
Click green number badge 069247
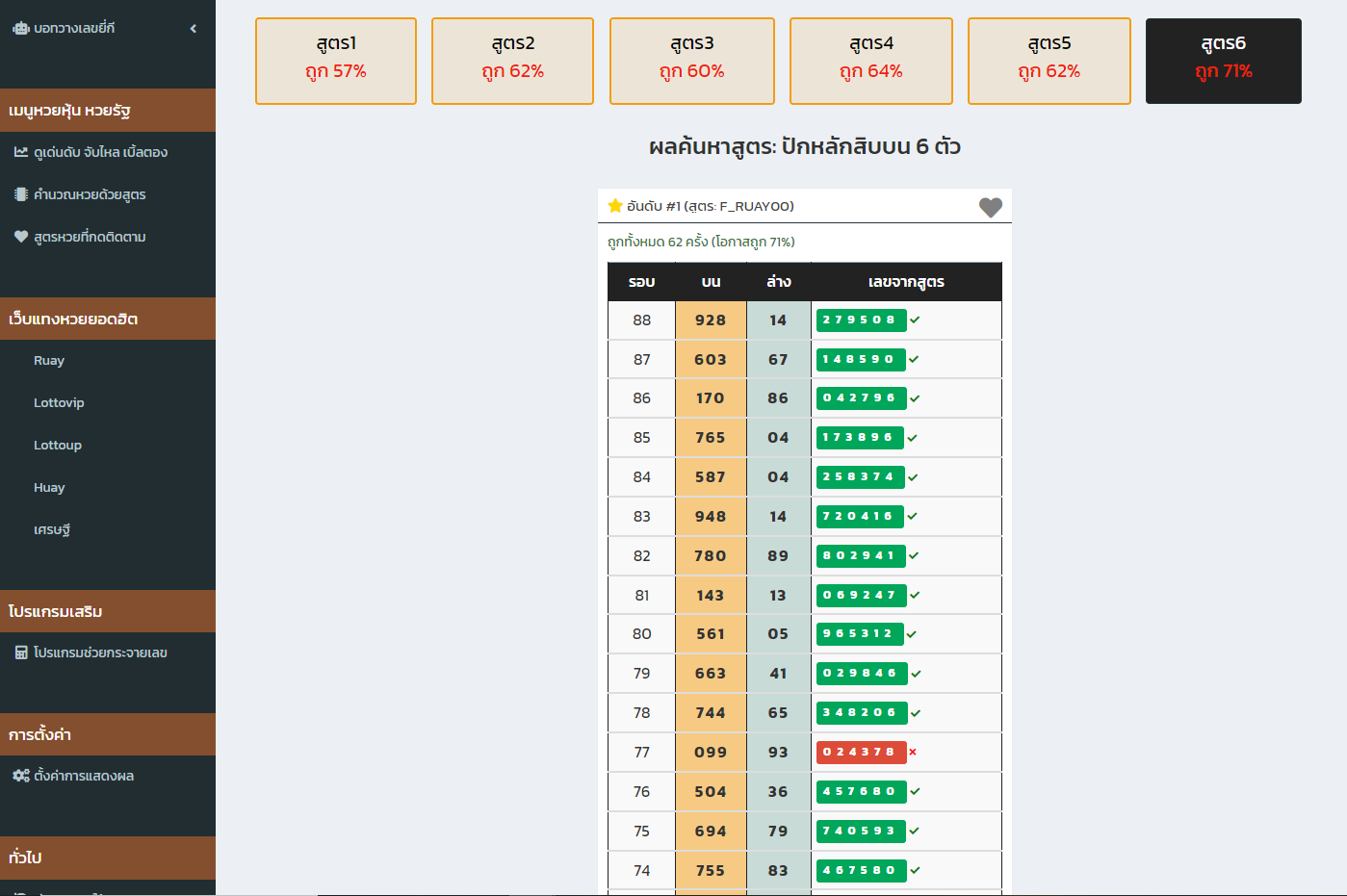(861, 595)
